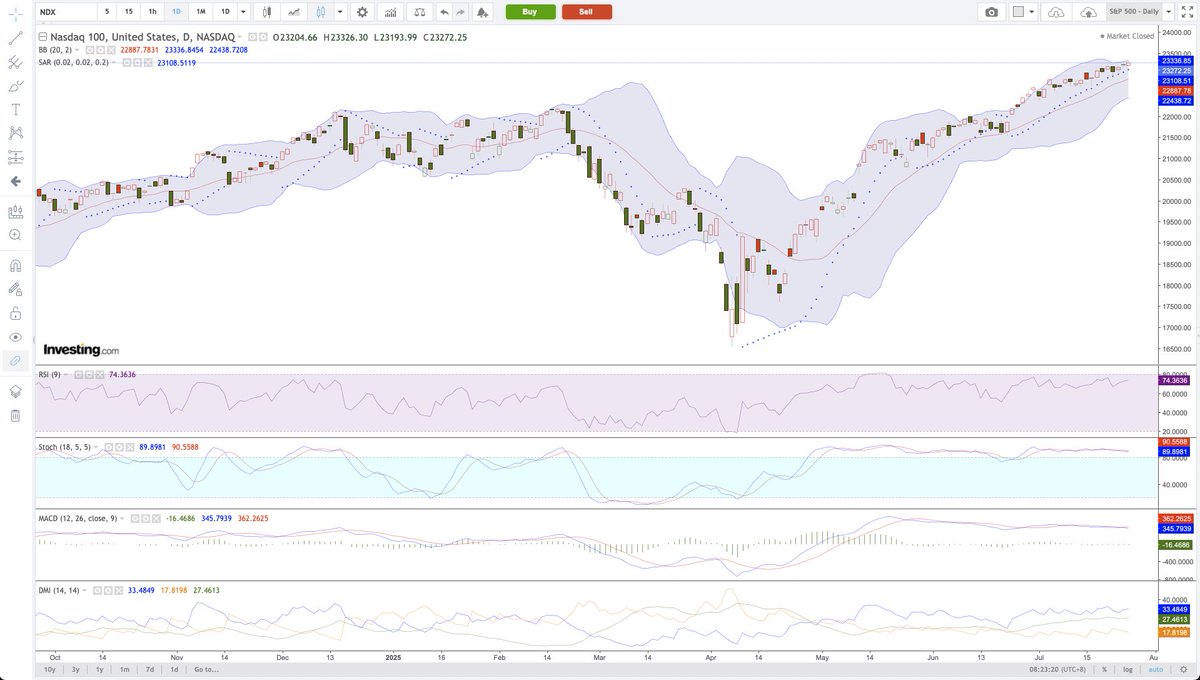Set the date range to 3y
The image size is (1200, 680).
(x=75, y=669)
